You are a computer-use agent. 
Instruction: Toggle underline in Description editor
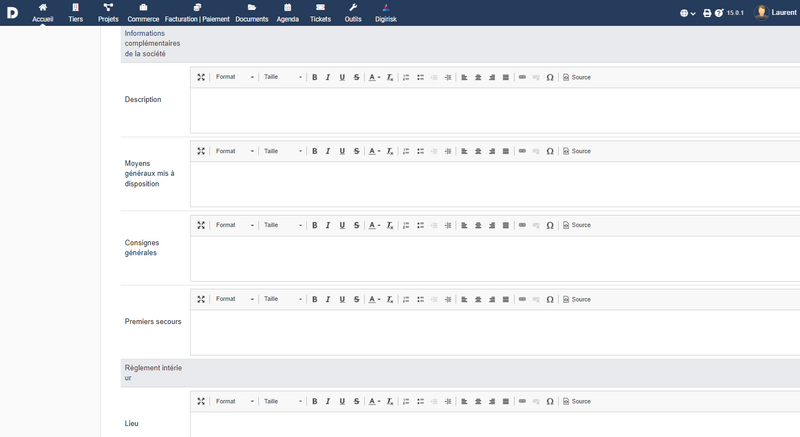pos(342,77)
